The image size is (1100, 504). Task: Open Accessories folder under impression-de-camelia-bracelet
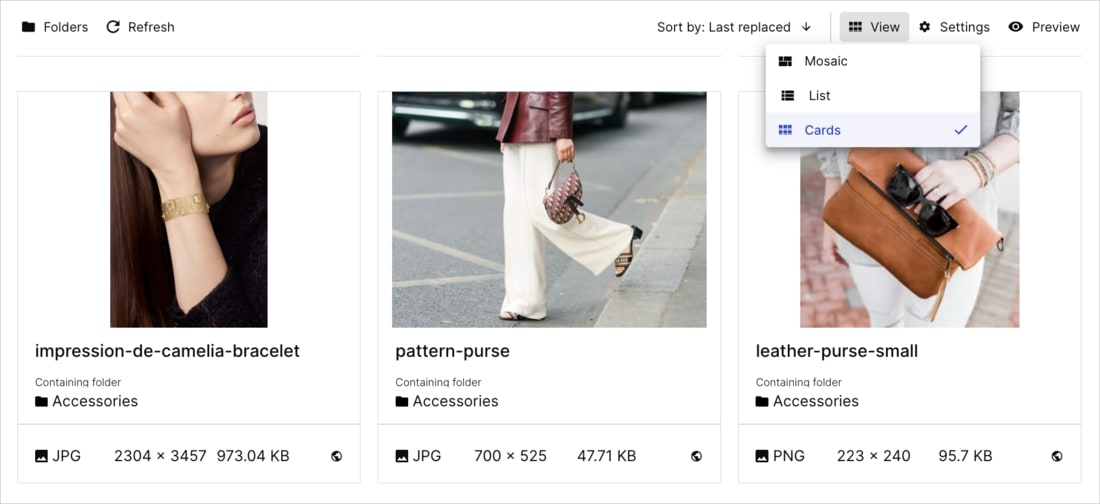(x=86, y=402)
